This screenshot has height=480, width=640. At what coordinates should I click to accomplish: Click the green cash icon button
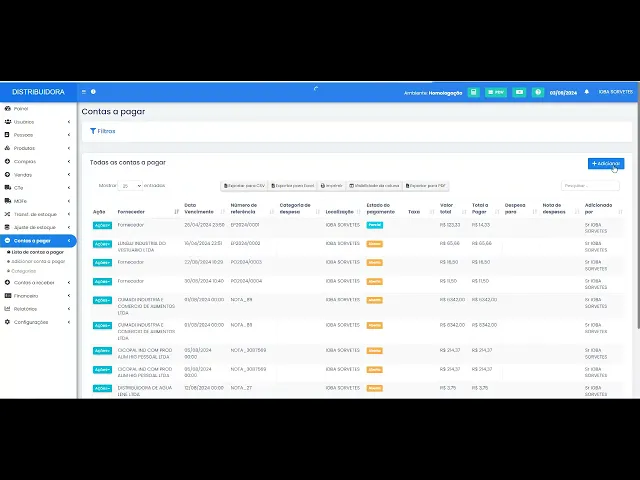point(519,92)
